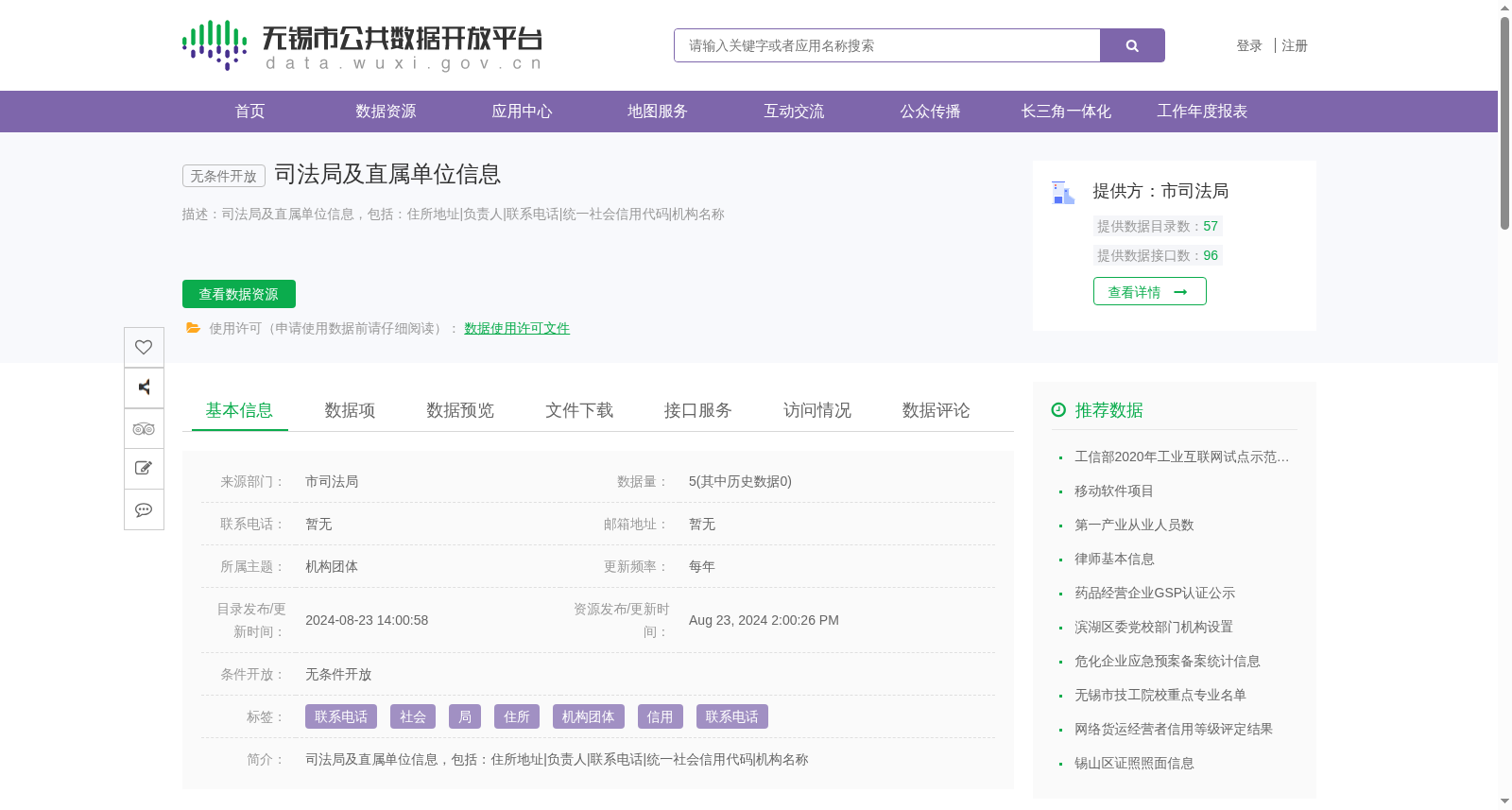
Task: Click the 2024-08-23 14:00:58 timestamp value
Action: 367,620
